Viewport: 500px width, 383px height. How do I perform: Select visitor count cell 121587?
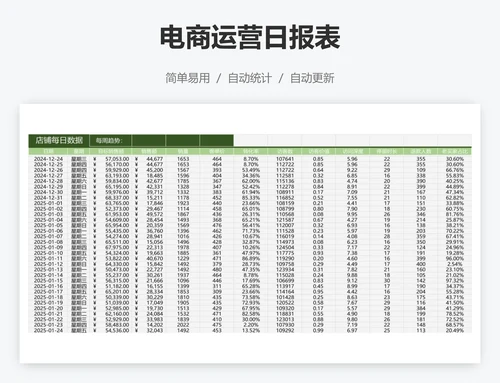point(285,220)
